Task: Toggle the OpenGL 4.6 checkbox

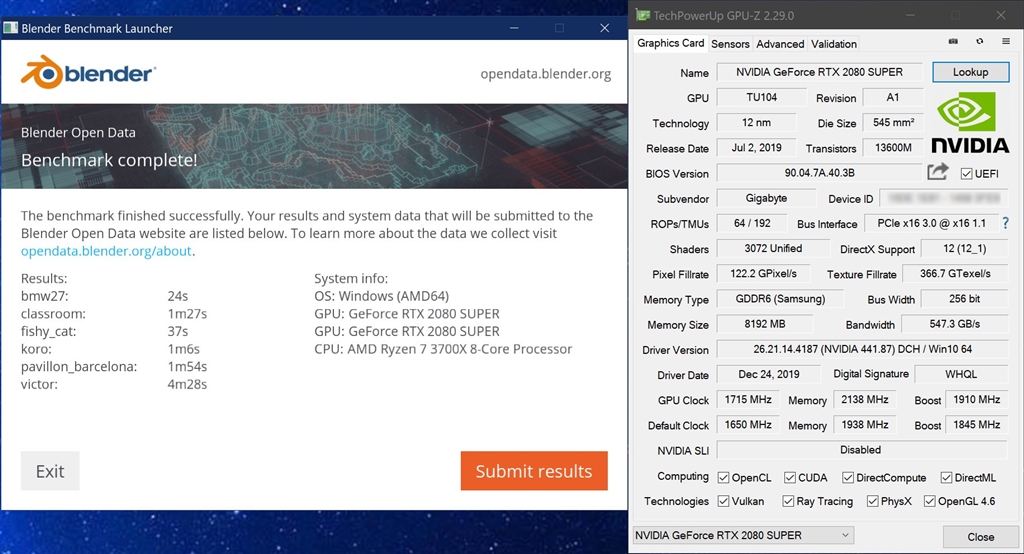Action: pyautogui.click(x=929, y=501)
